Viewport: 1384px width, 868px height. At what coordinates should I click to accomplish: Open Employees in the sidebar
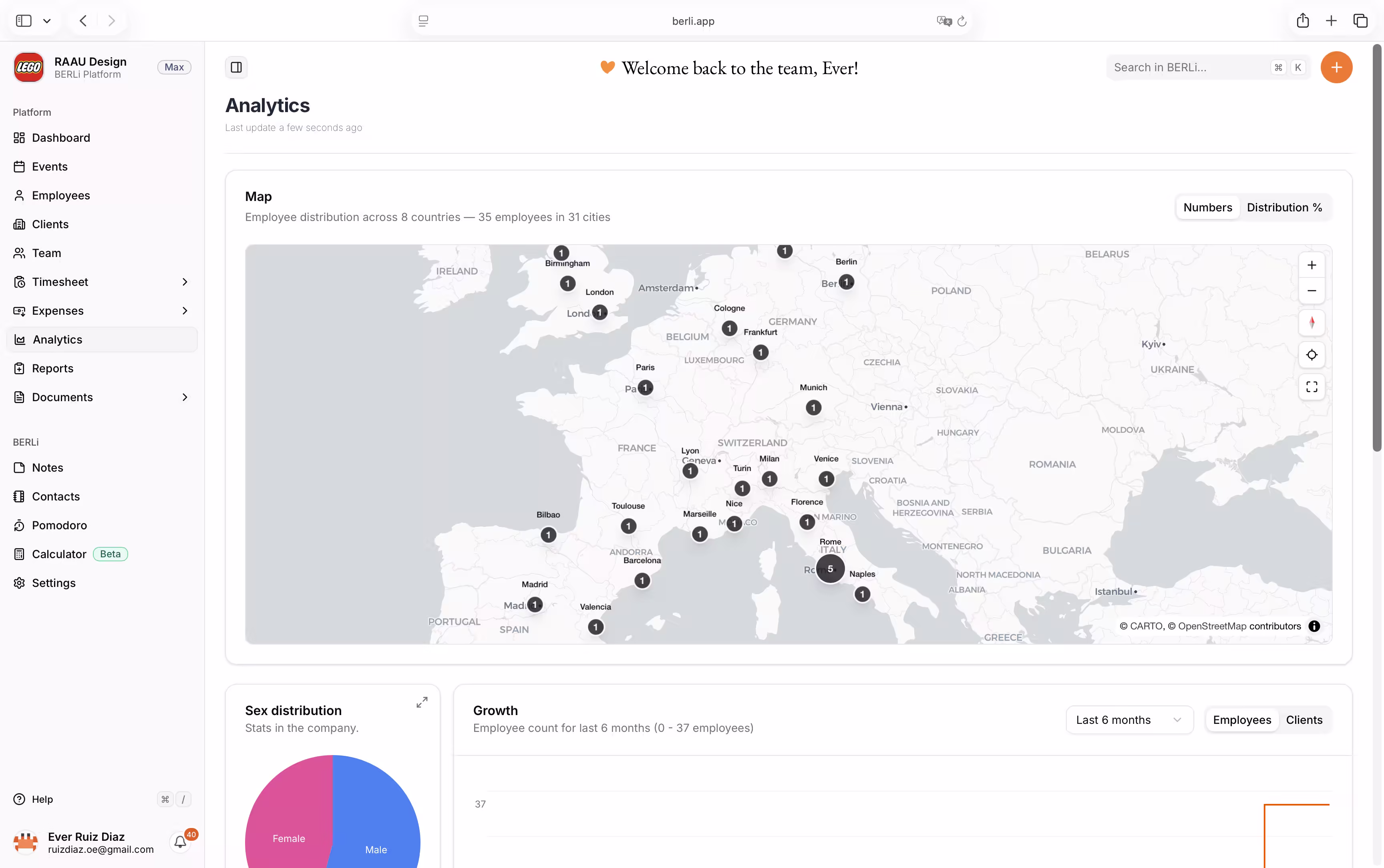[61, 195]
